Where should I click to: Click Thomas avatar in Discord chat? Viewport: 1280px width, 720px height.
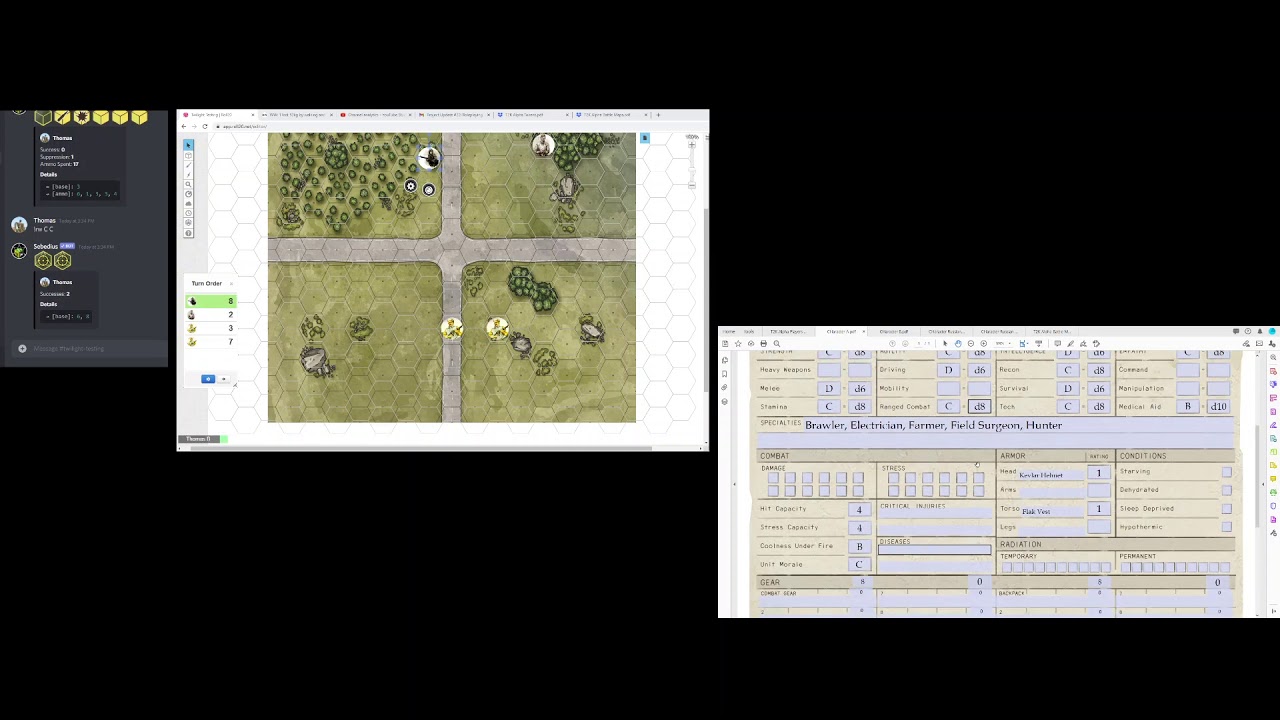[19, 224]
